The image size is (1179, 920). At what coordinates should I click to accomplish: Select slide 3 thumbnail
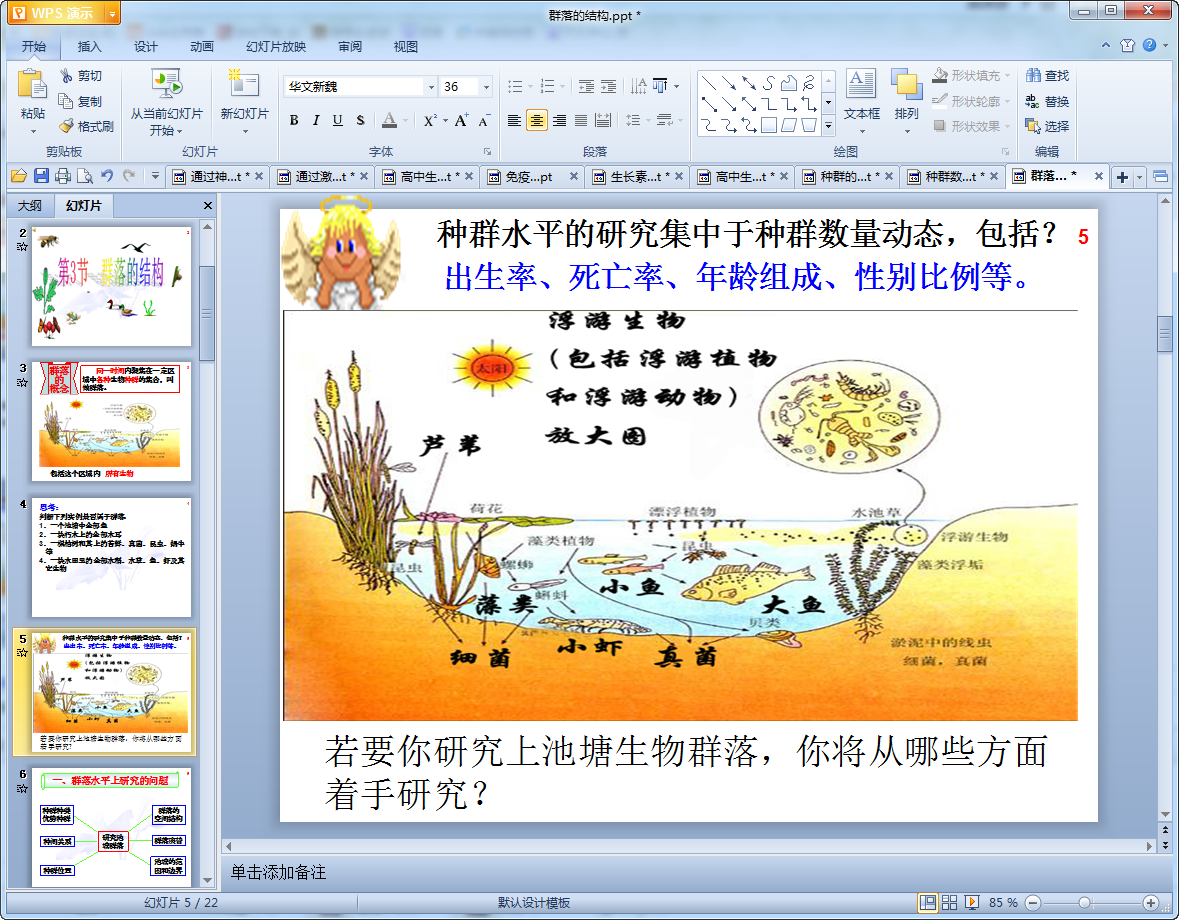click(111, 421)
